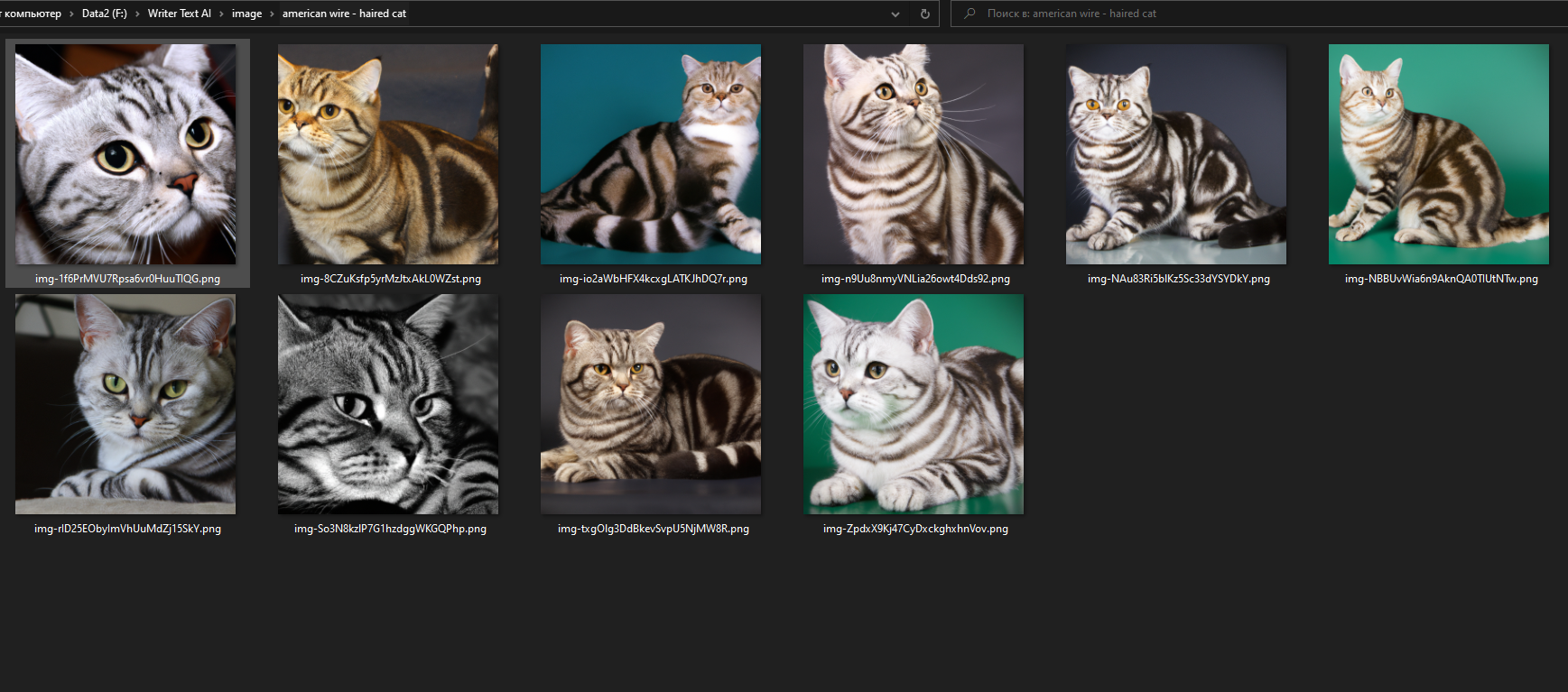Screen dimensions: 1568x692
Task: Select thumbnail img-io2aWbHFX4kcxgLATKJhDQ7r.png
Action: (x=651, y=154)
